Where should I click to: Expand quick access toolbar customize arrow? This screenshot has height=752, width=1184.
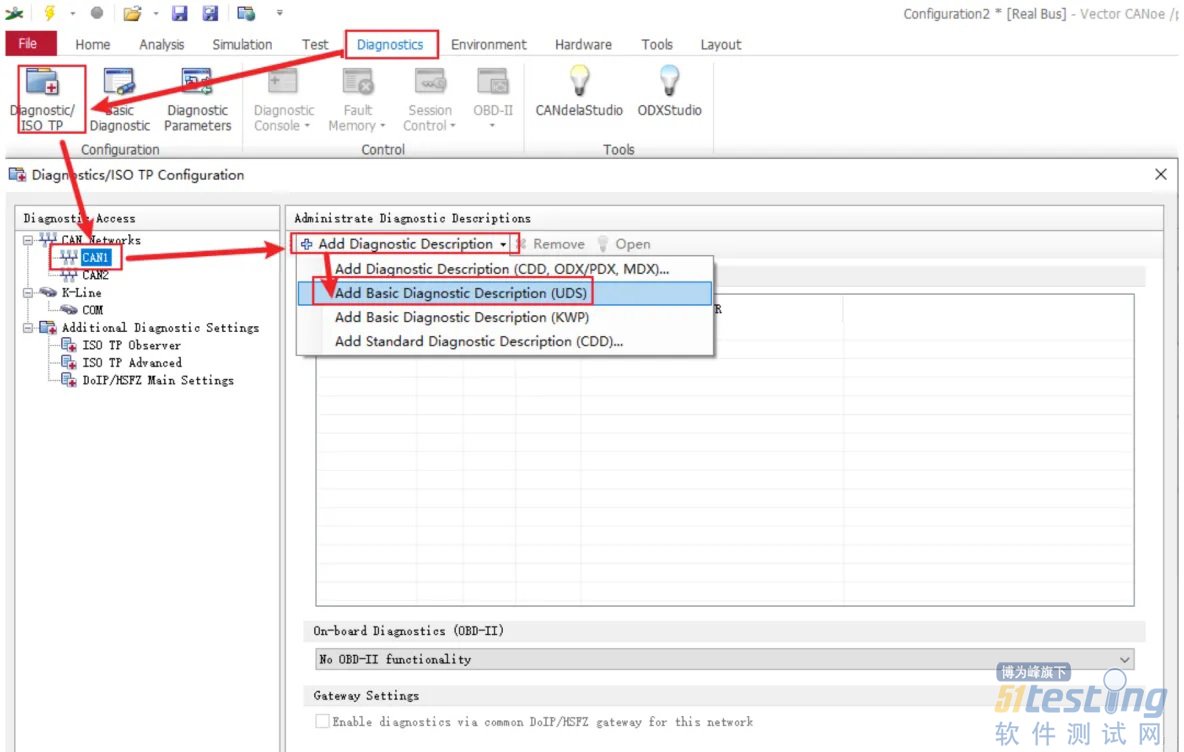click(279, 13)
